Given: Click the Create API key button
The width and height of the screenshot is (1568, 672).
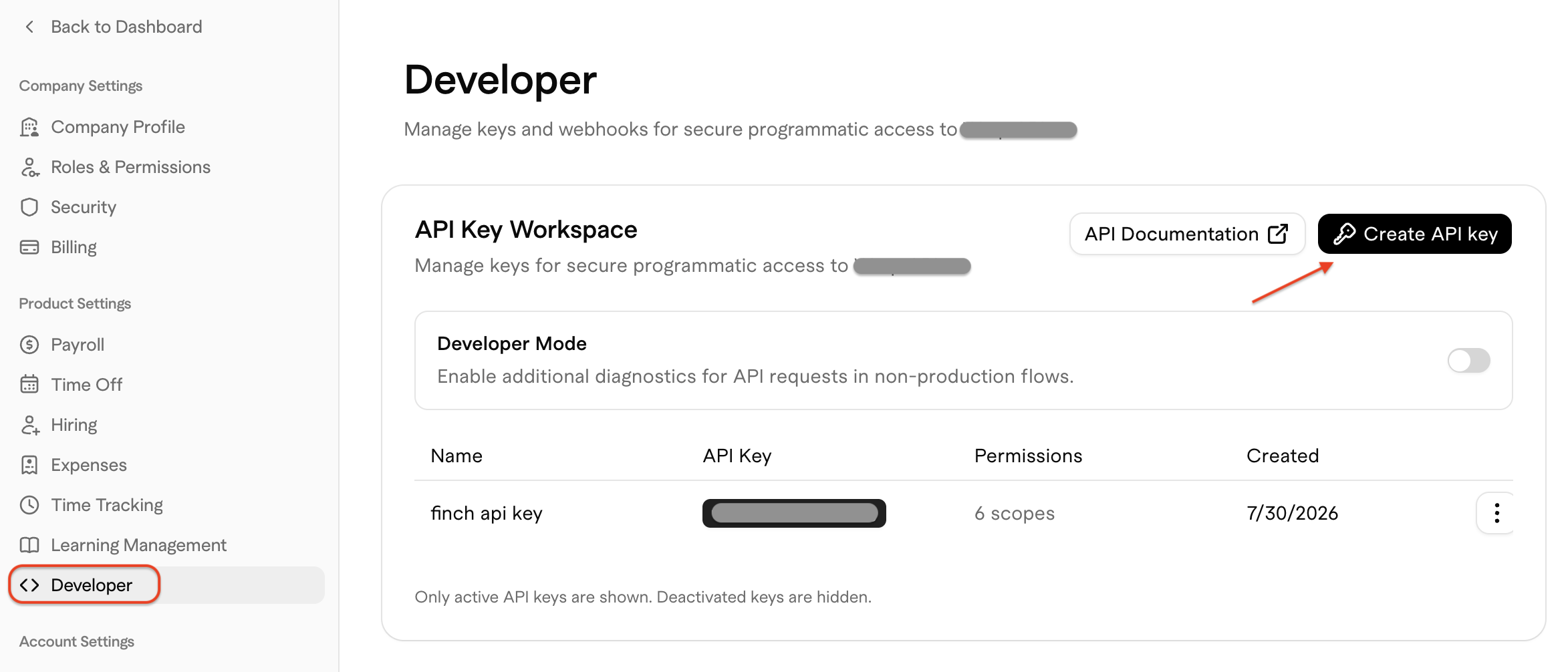Looking at the screenshot, I should pos(1414,234).
